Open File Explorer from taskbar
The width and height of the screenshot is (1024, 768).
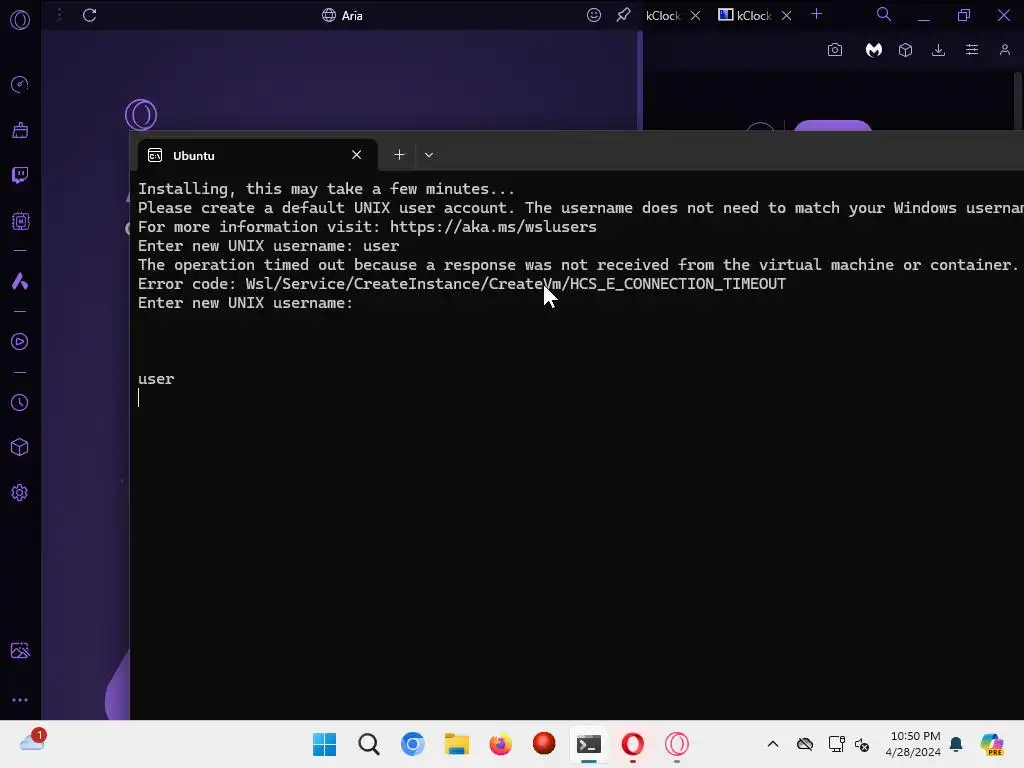(456, 744)
